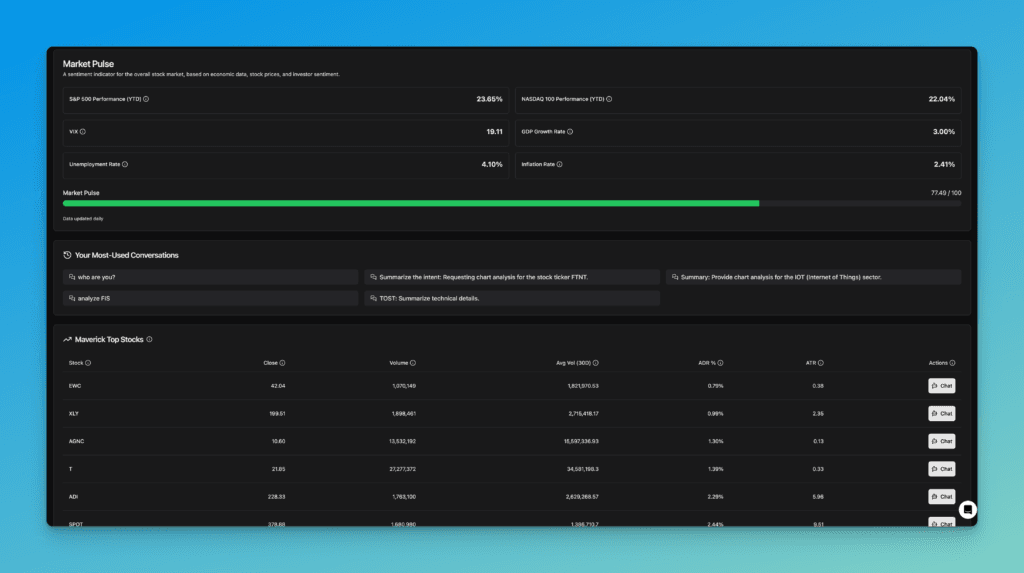
Task: Click the ADI close price 228.33
Action: point(276,497)
